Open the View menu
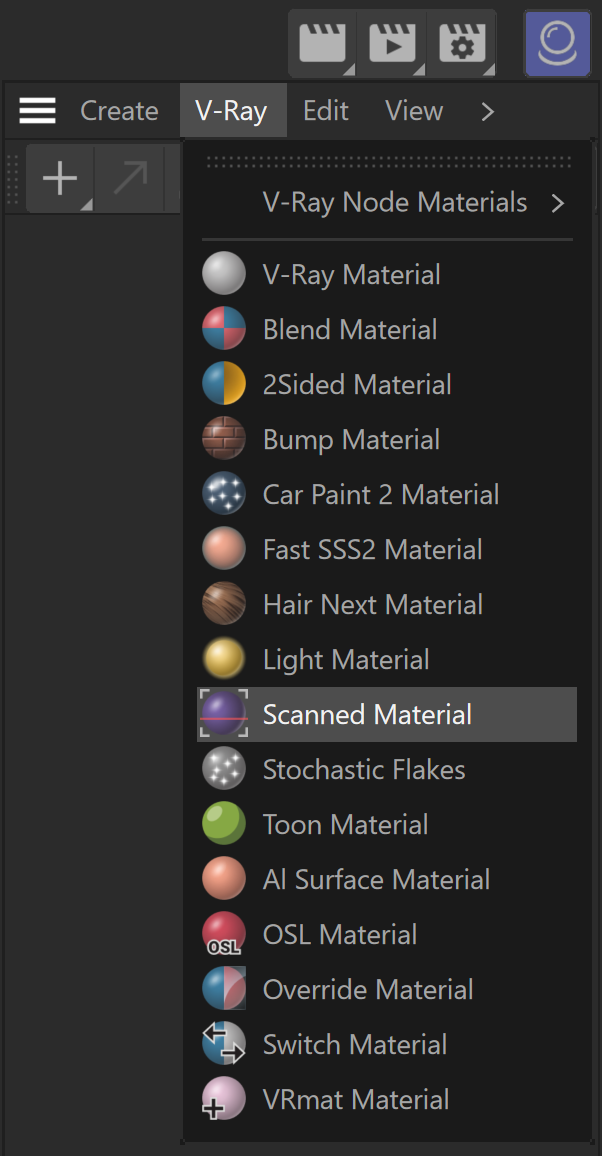The image size is (602, 1156). coord(414,111)
